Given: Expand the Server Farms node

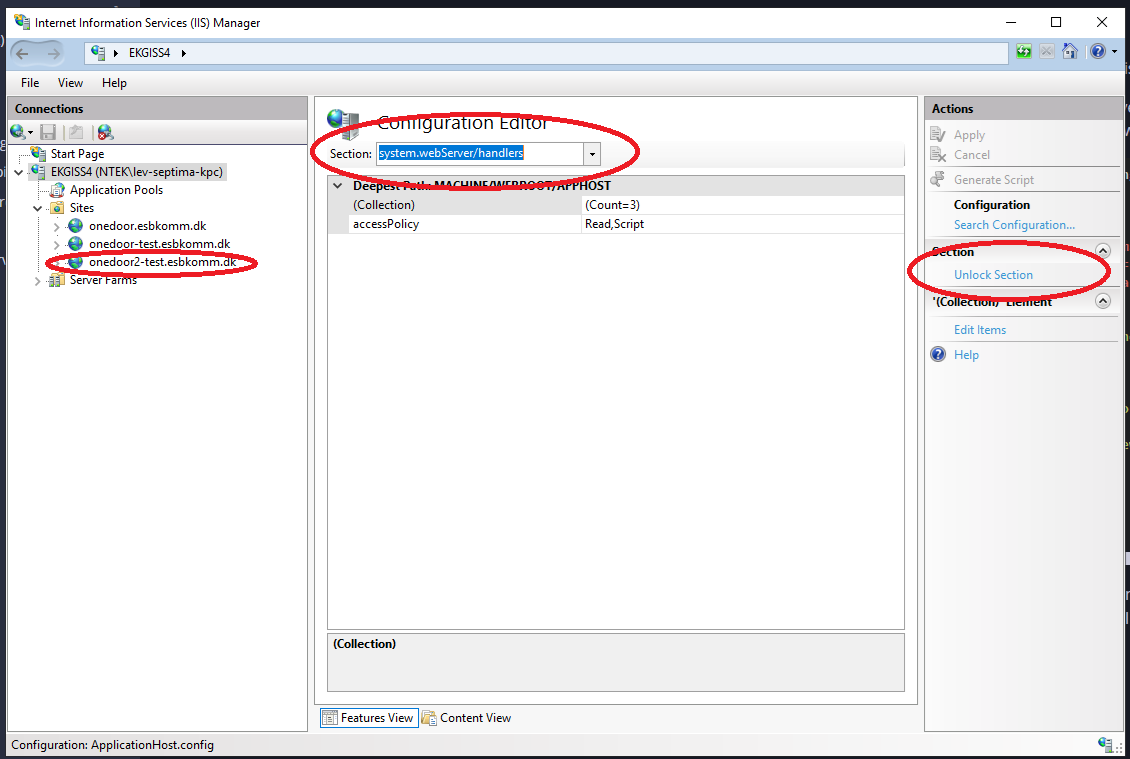Looking at the screenshot, I should pos(37,279).
